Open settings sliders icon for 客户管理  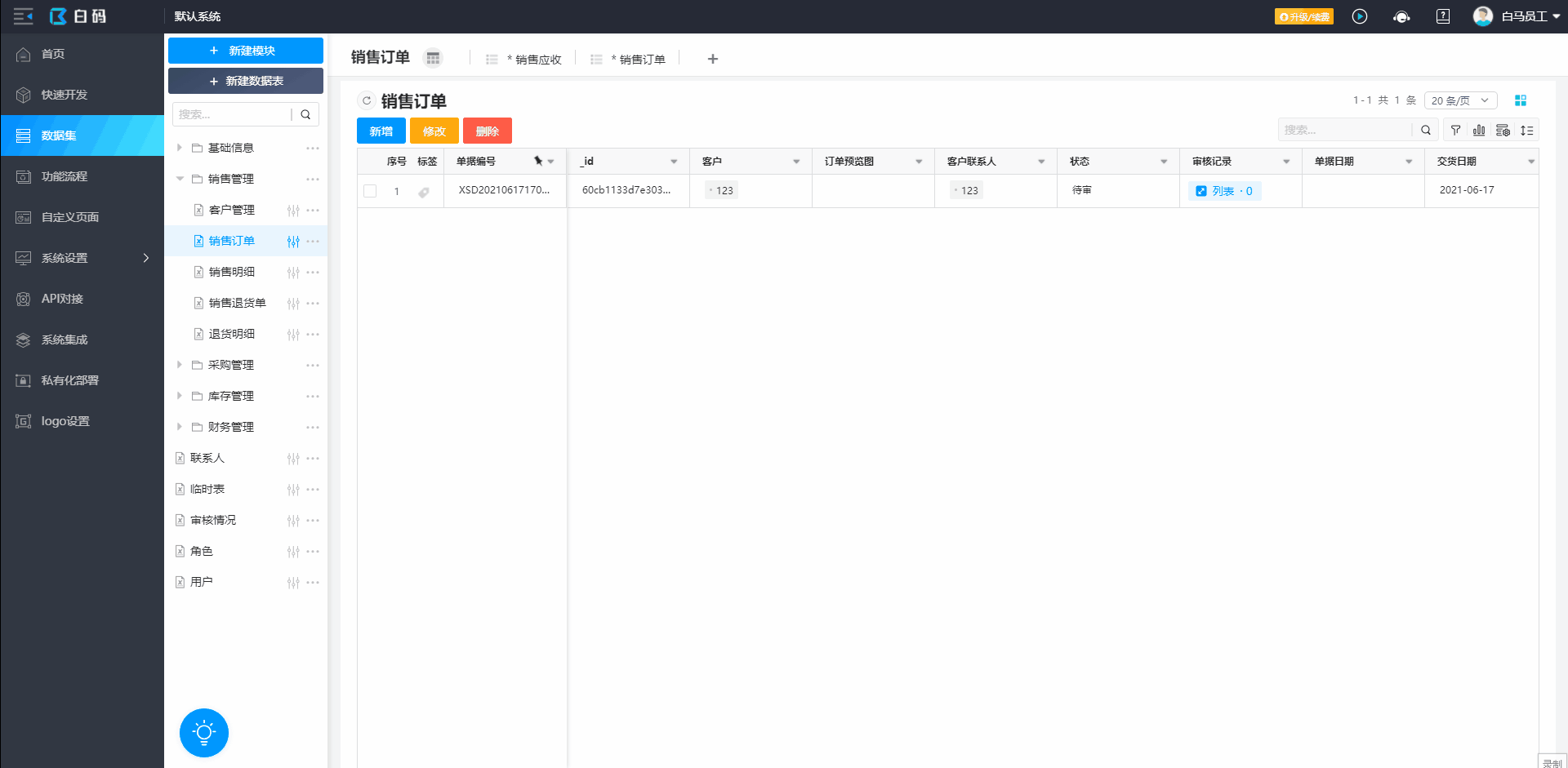coord(293,210)
